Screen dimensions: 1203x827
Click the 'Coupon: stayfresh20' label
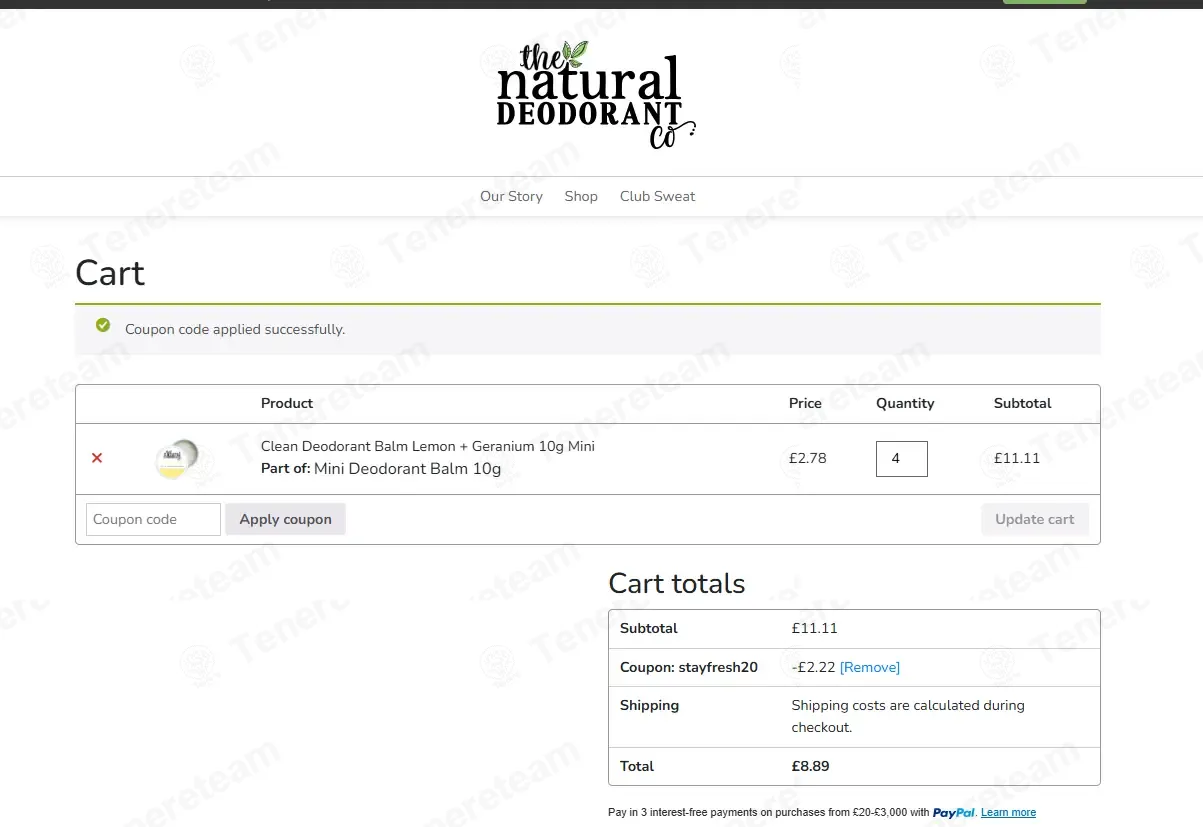point(689,667)
